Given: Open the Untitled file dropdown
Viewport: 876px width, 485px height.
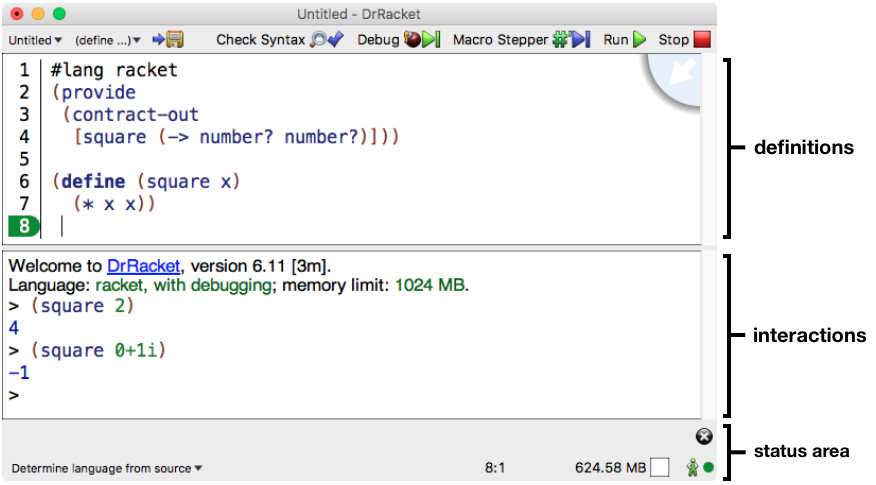Looking at the screenshot, I should (35, 40).
